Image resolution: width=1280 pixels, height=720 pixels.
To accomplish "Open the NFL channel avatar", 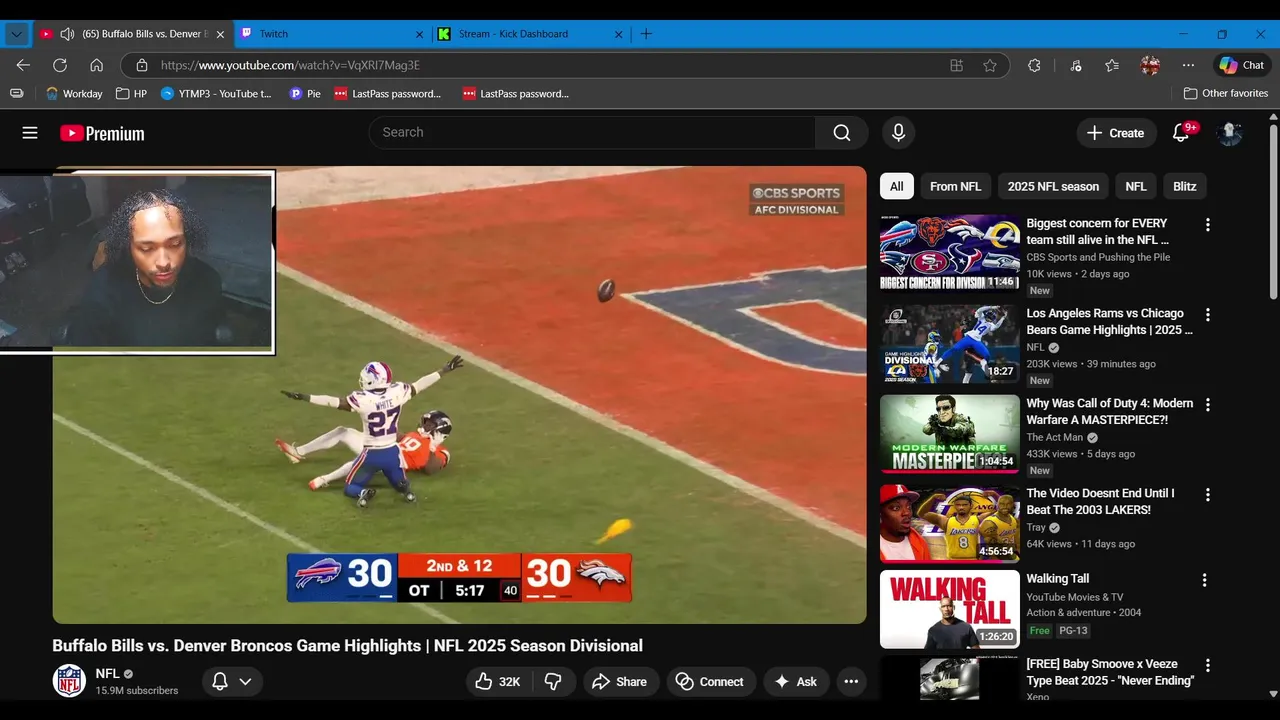I will point(69,681).
